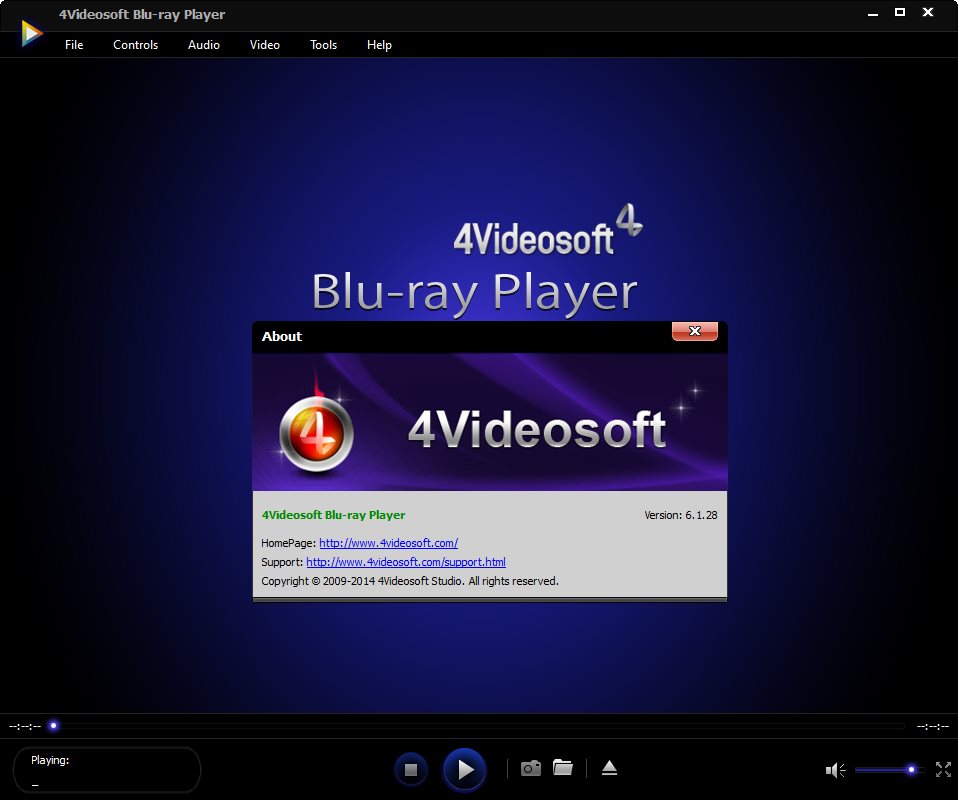Close the About dialog
Viewport: 958px width, 800px height.
pos(695,331)
